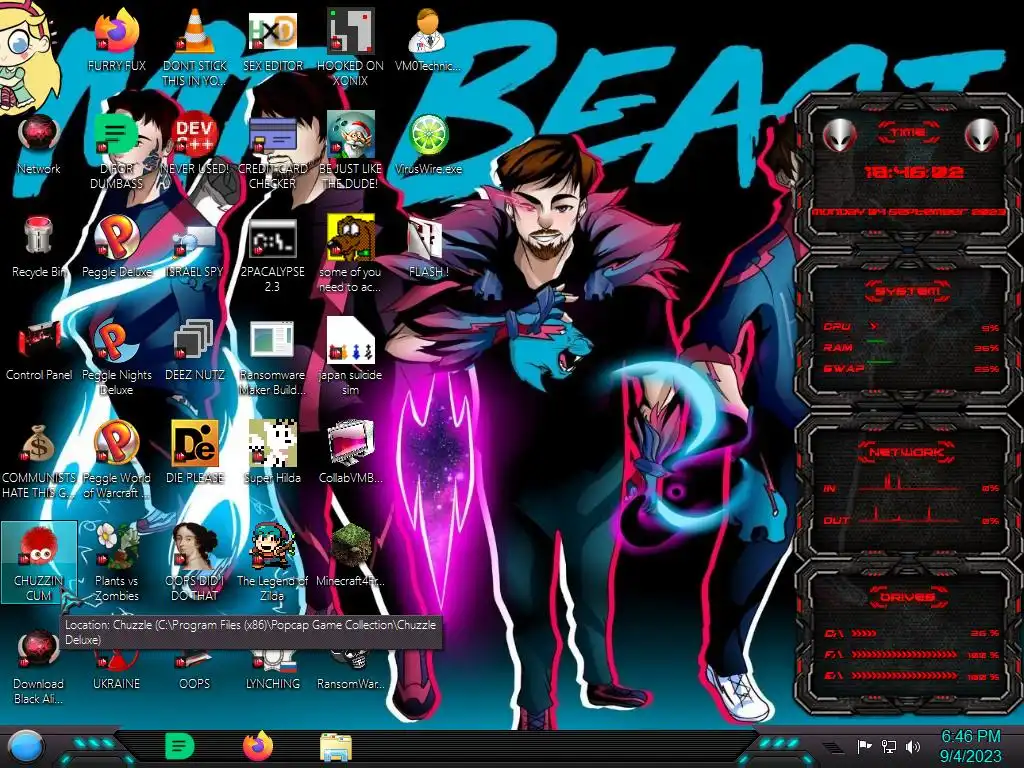The width and height of the screenshot is (1024, 768).
Task: Click the right alien head in the TIME gadget
Action: pos(982,136)
